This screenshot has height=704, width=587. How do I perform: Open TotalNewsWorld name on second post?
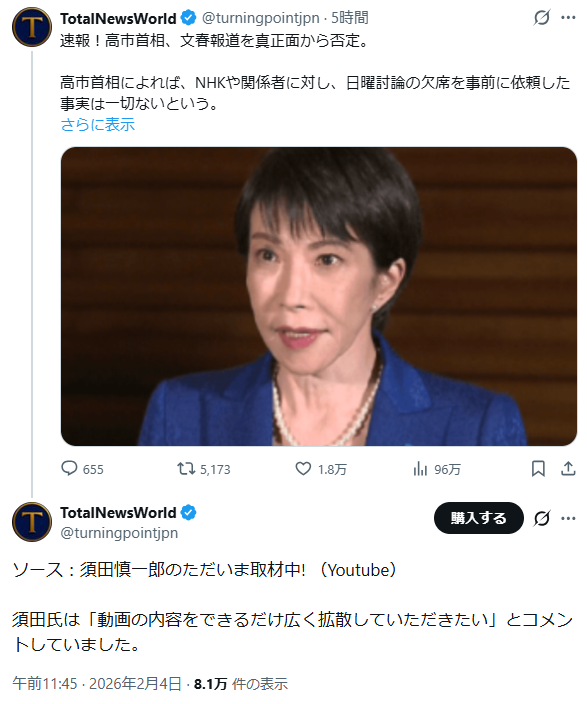coord(118,512)
